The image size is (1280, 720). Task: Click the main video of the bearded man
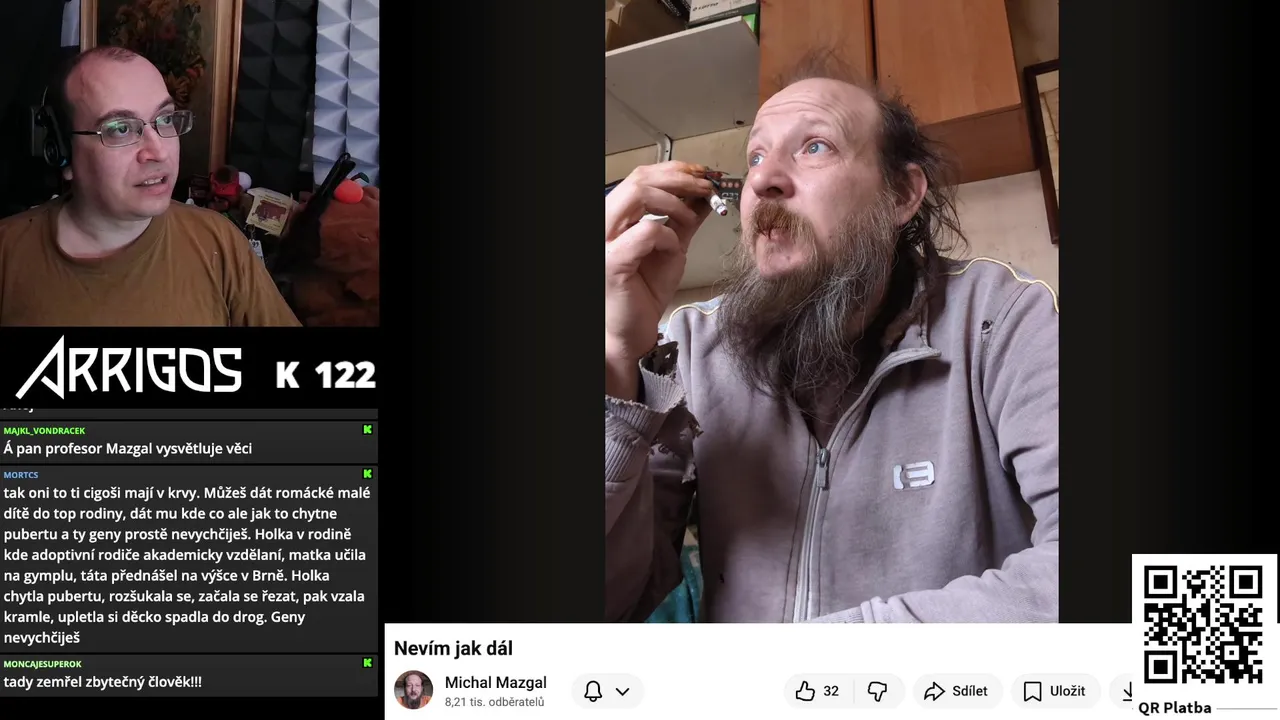coord(831,311)
